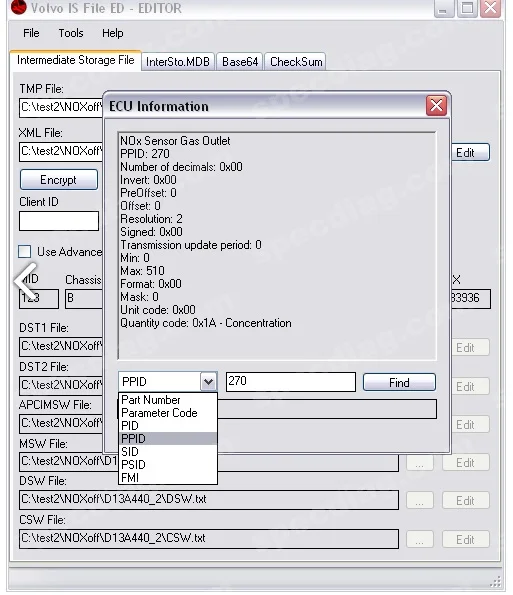Click the MID field showing 128
513x595 pixels.
tap(39, 299)
